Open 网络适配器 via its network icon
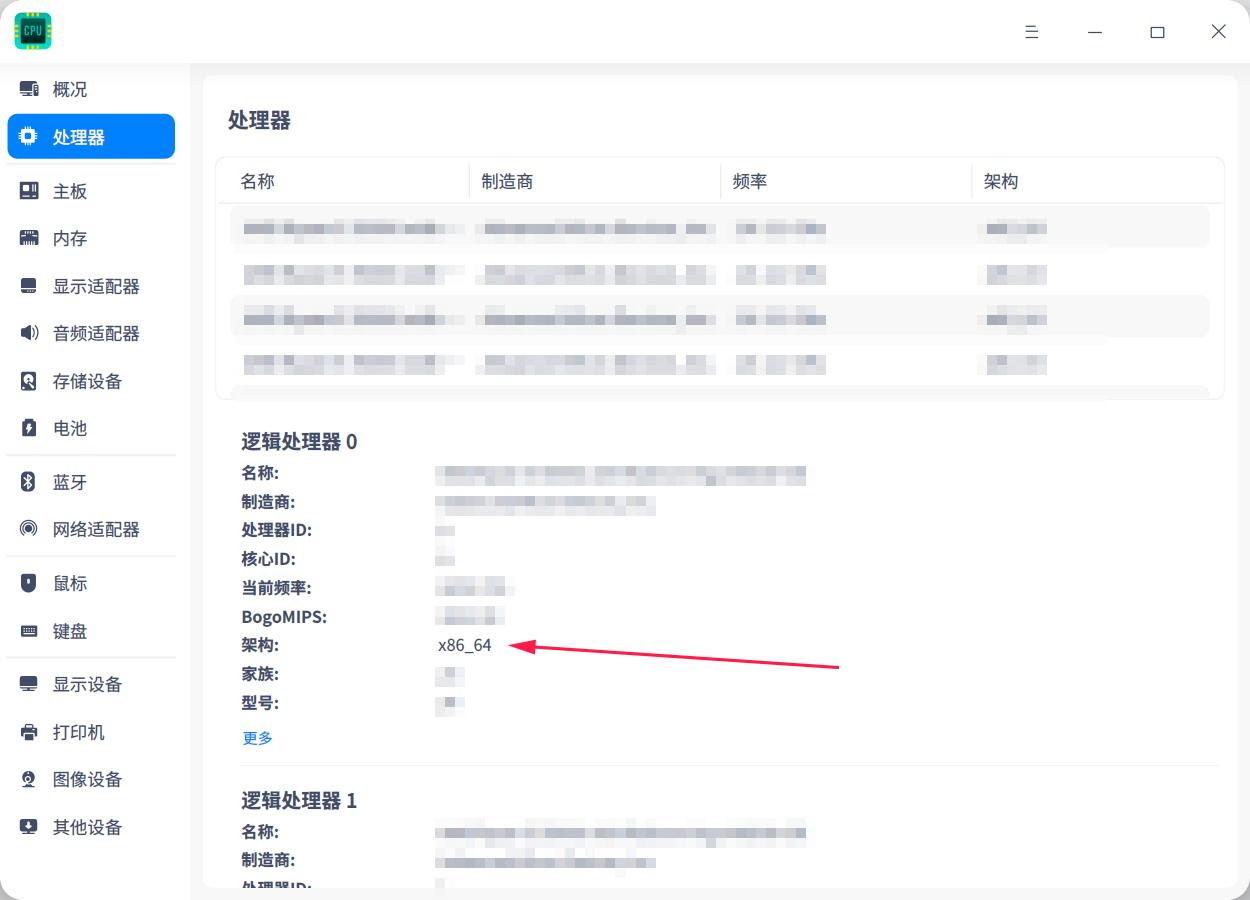This screenshot has width=1250, height=900. [x=28, y=529]
